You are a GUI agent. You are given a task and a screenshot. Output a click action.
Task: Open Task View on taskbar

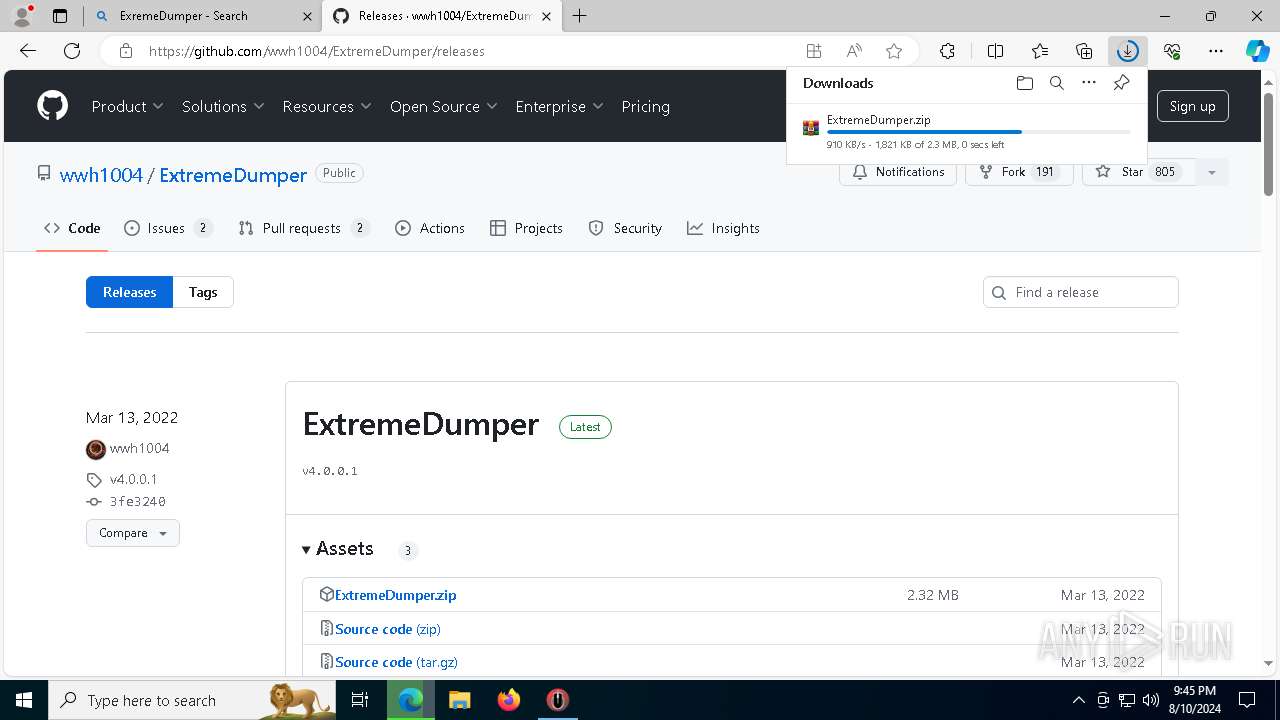[360, 700]
